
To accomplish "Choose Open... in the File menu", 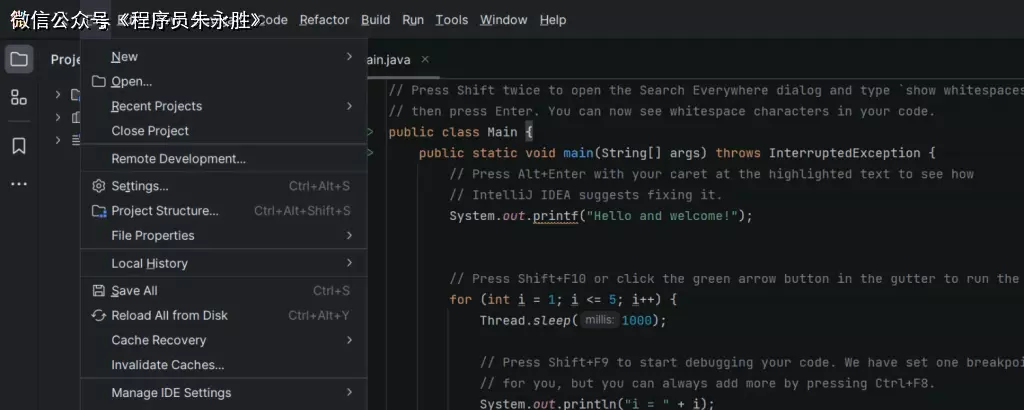I will click(x=131, y=82).
